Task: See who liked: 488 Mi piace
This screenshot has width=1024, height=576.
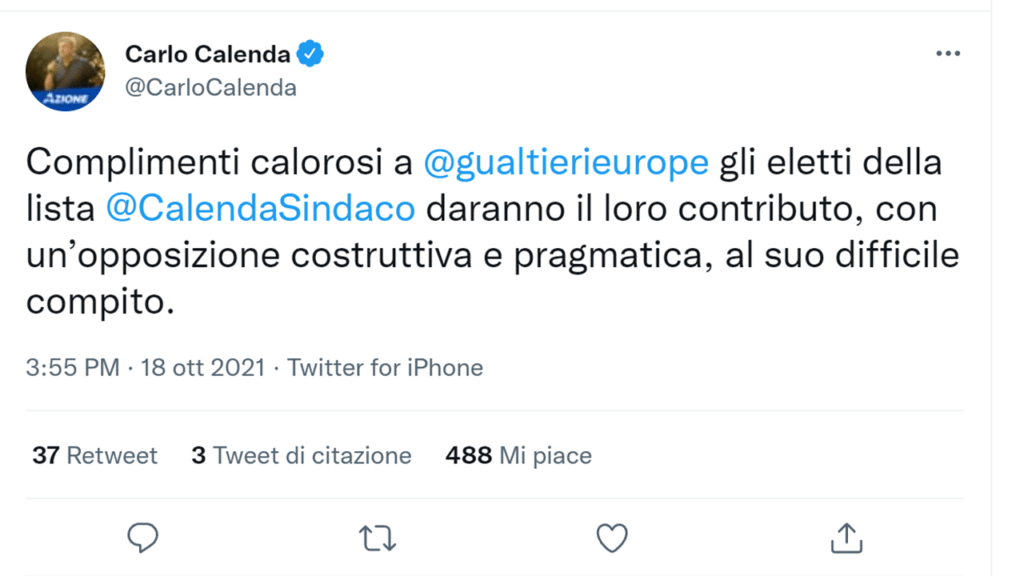Action: pos(518,456)
